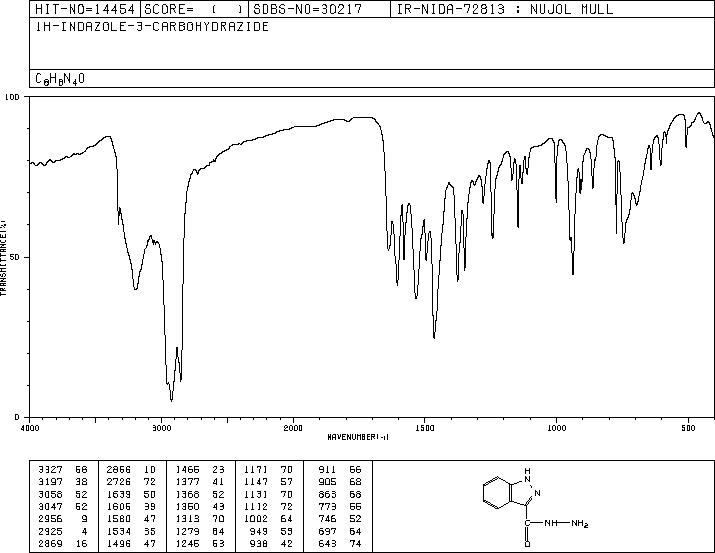Select peak value 949 in the table

pos(259,532)
